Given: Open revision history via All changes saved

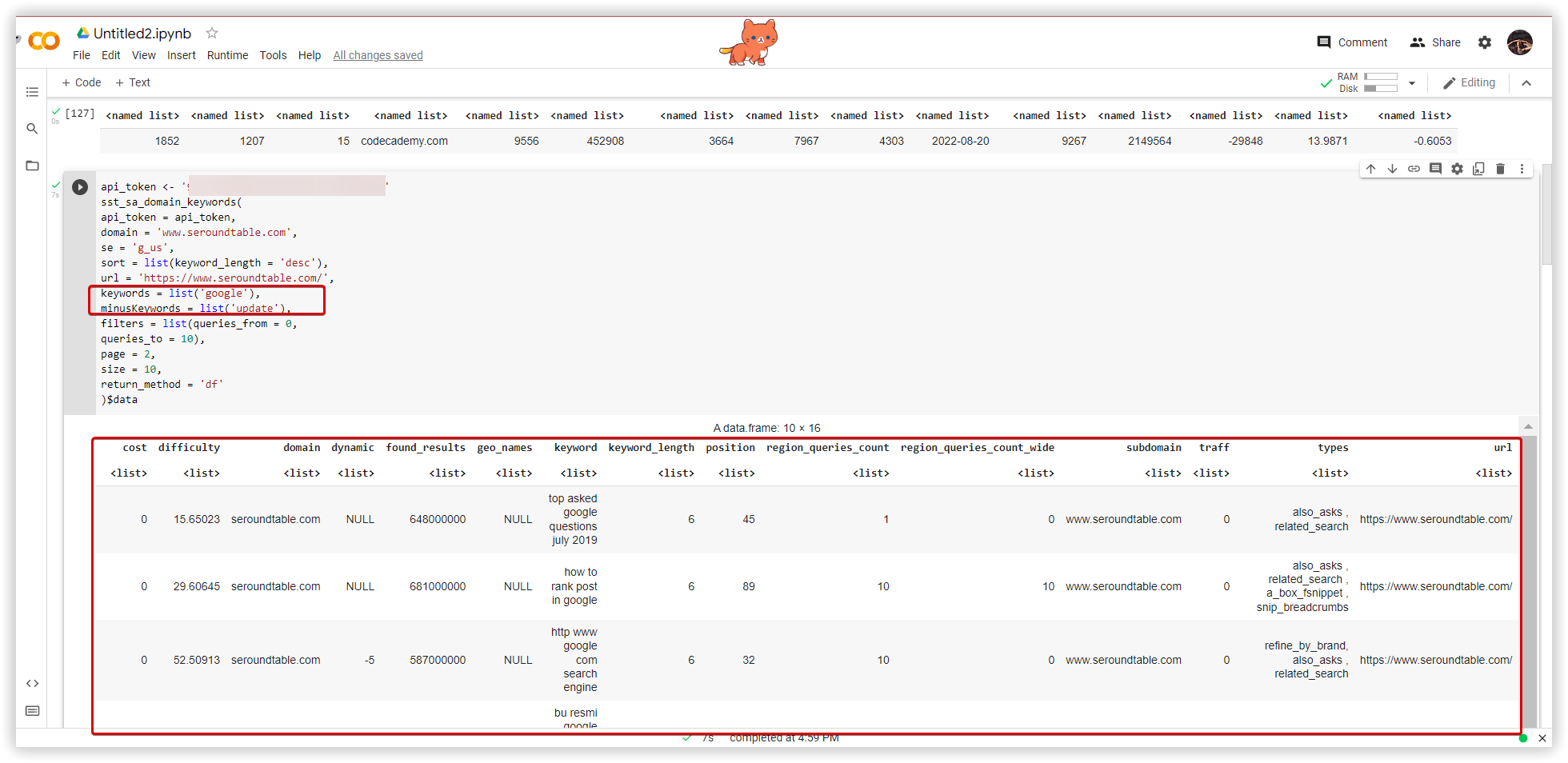Looking at the screenshot, I should (378, 55).
